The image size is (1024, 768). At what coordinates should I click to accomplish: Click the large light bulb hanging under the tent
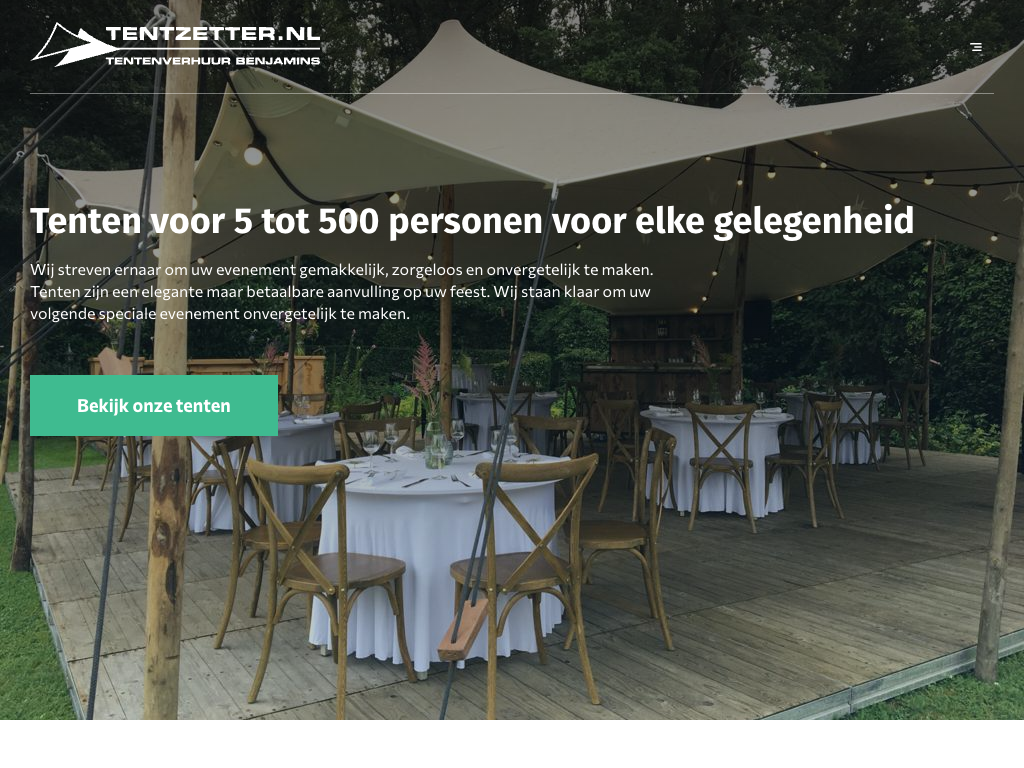tap(253, 155)
